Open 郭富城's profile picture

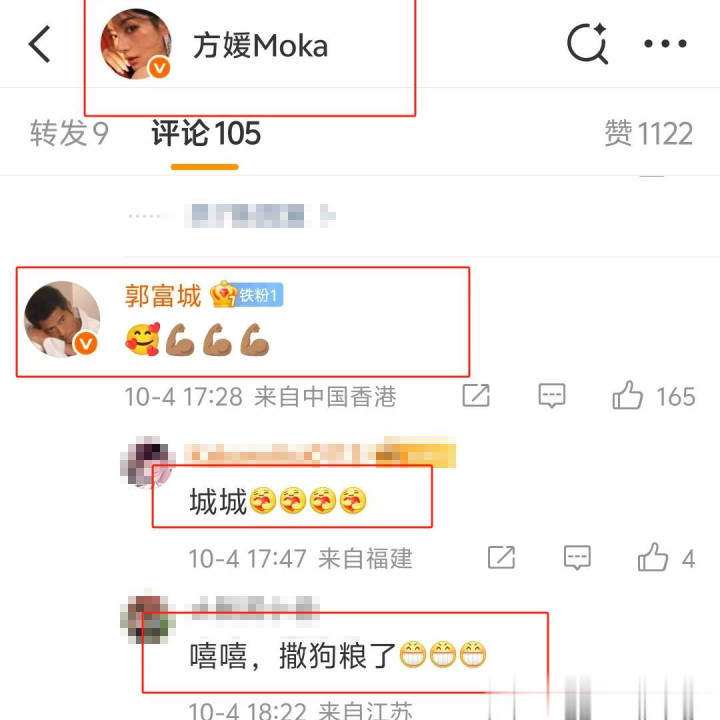pos(62,319)
